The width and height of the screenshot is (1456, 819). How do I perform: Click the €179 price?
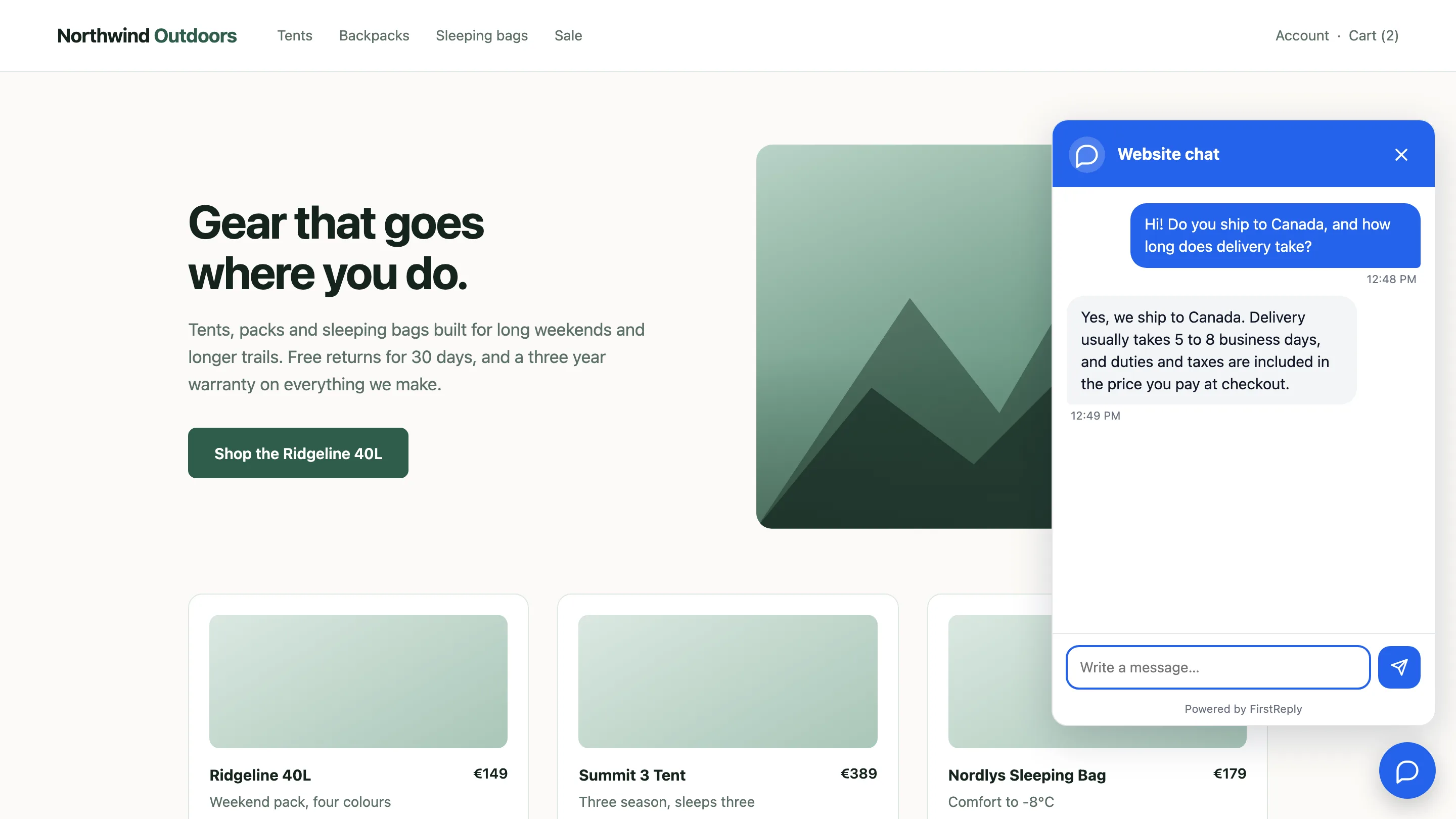[1230, 773]
